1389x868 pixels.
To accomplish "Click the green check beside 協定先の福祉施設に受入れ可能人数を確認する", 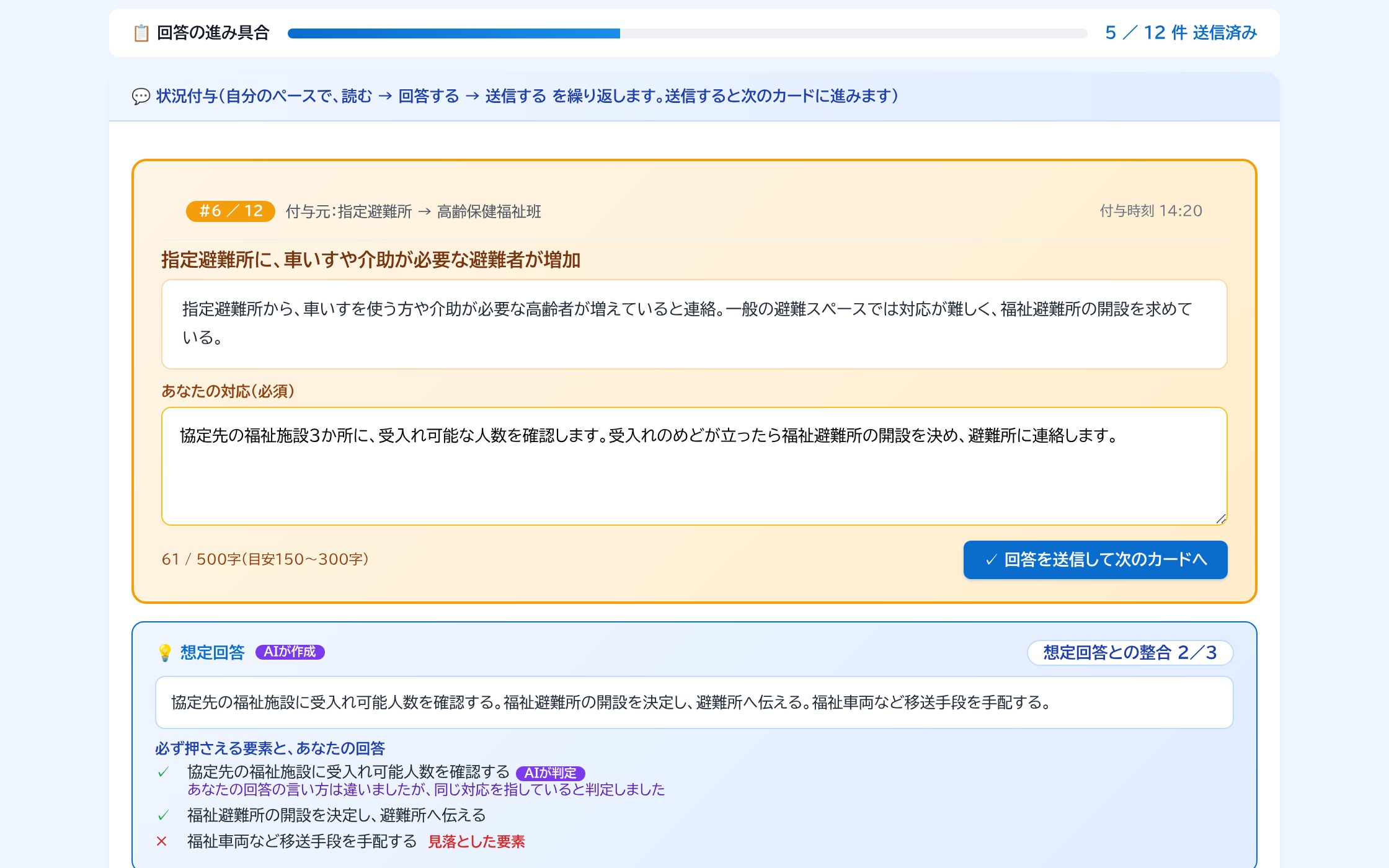I will 163,772.
